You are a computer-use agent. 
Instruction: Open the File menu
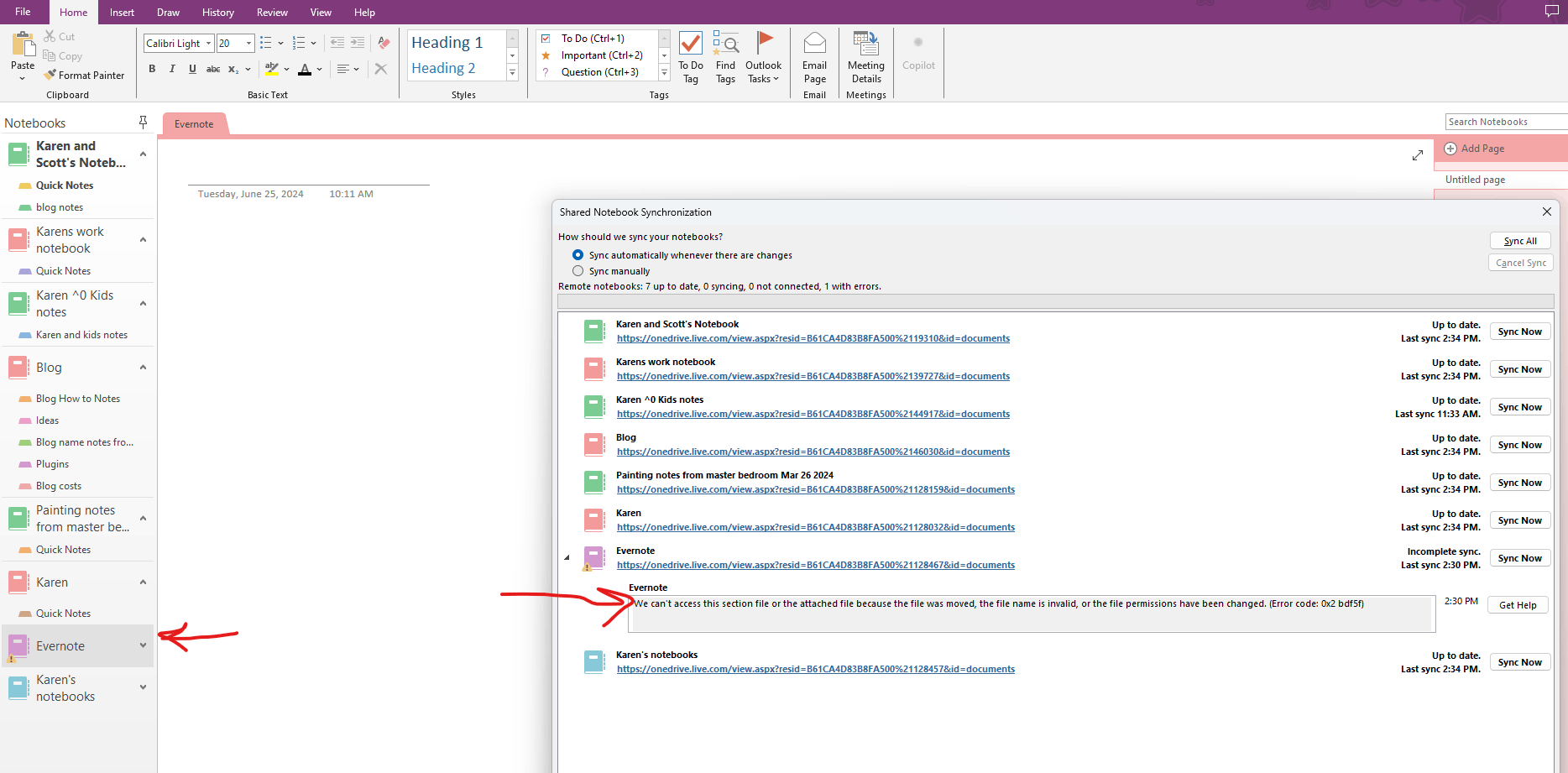(x=23, y=12)
